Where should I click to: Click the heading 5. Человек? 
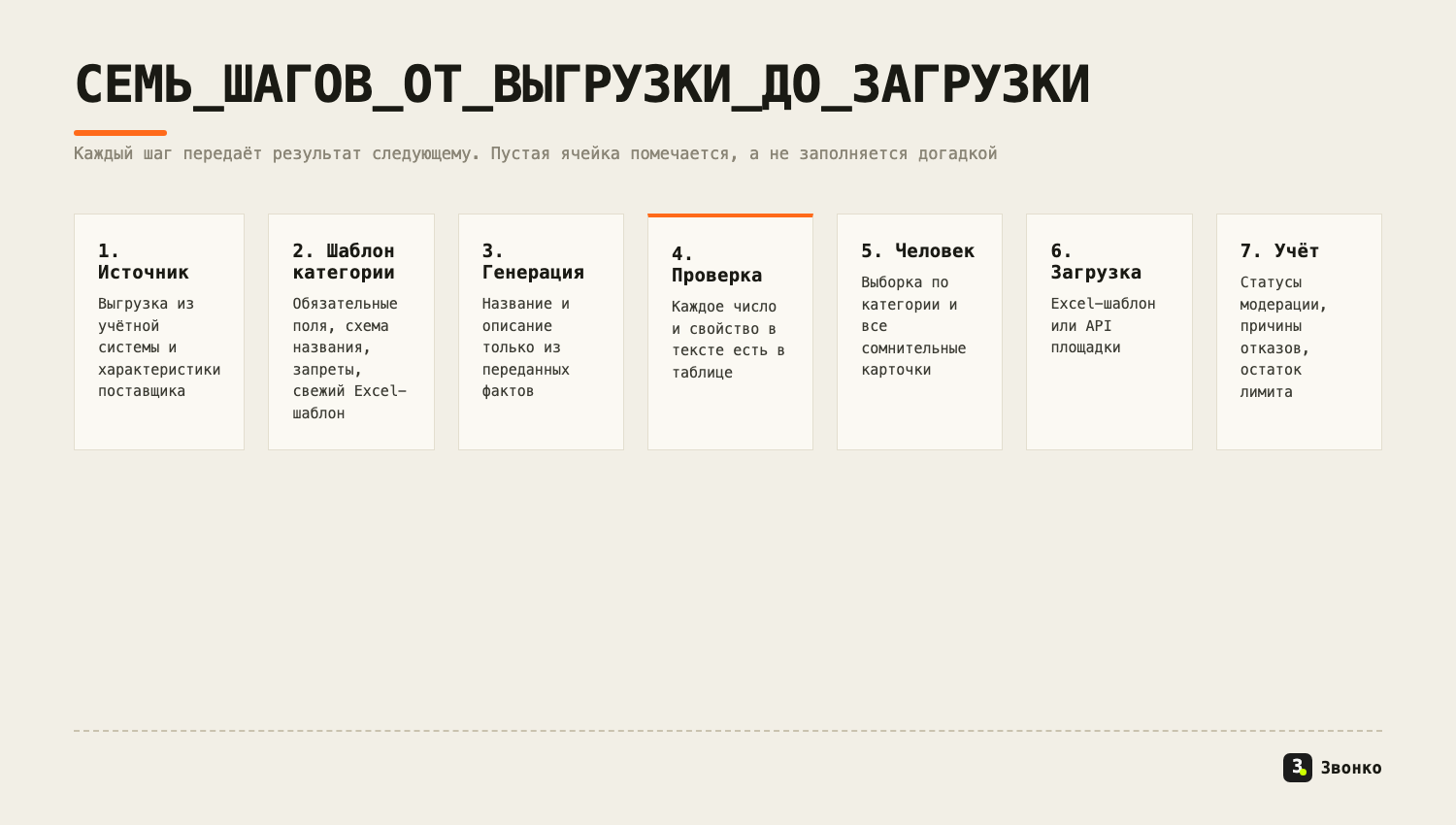pos(918,250)
